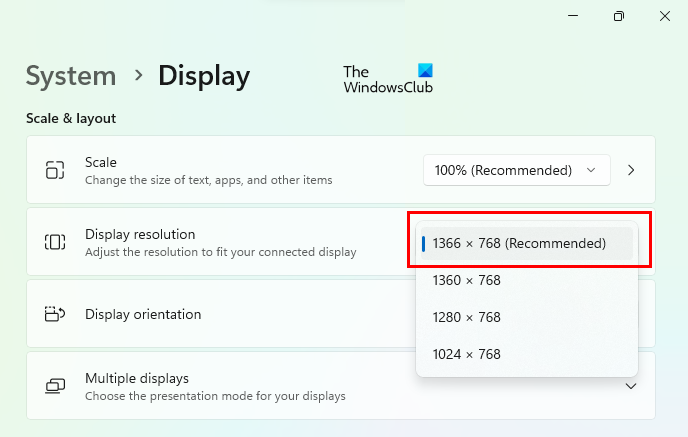Choose the 1360 × 768 resolution option
688x437 pixels.
click(467, 280)
